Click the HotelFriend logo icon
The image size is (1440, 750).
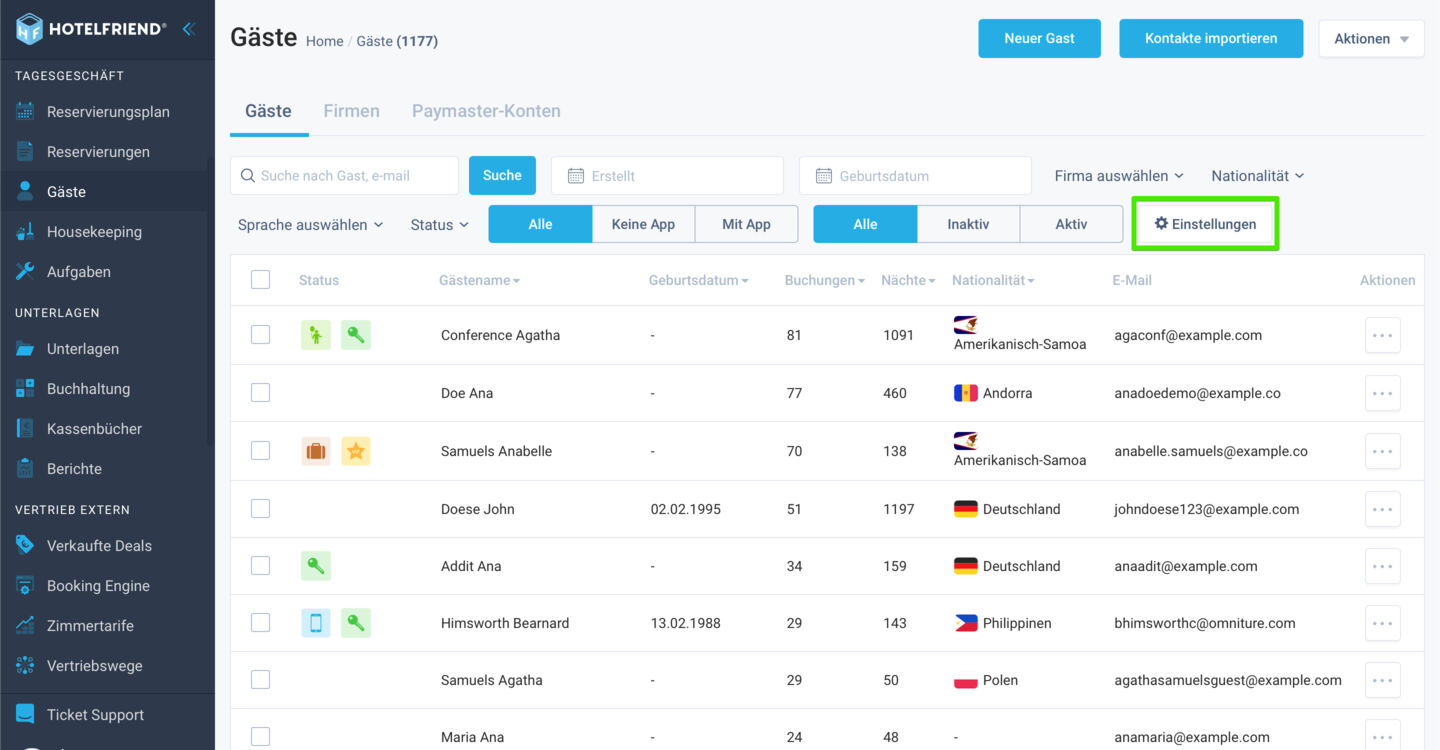(30, 29)
